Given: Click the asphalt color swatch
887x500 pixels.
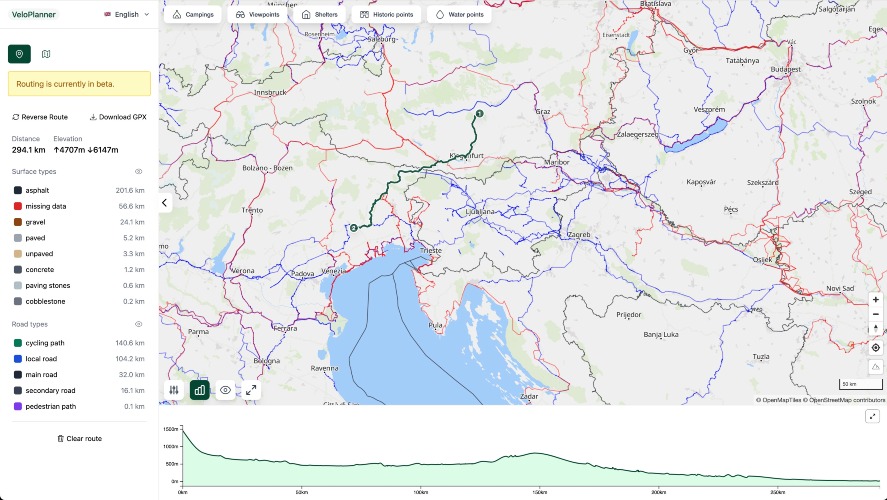Looking at the screenshot, I should [18, 191].
